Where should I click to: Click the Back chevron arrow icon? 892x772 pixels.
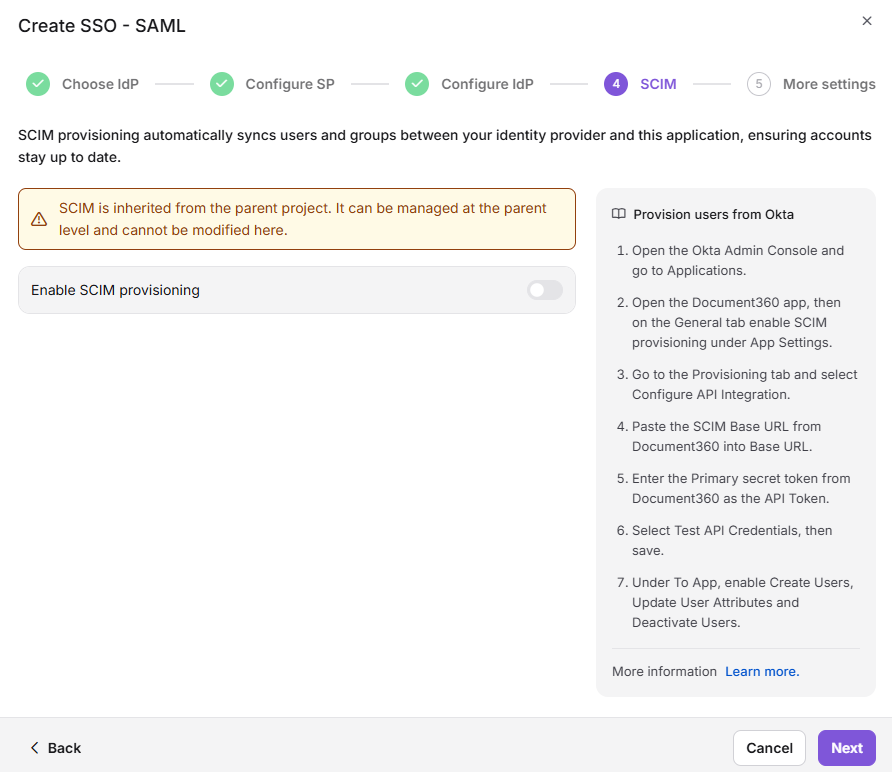click(x=35, y=748)
